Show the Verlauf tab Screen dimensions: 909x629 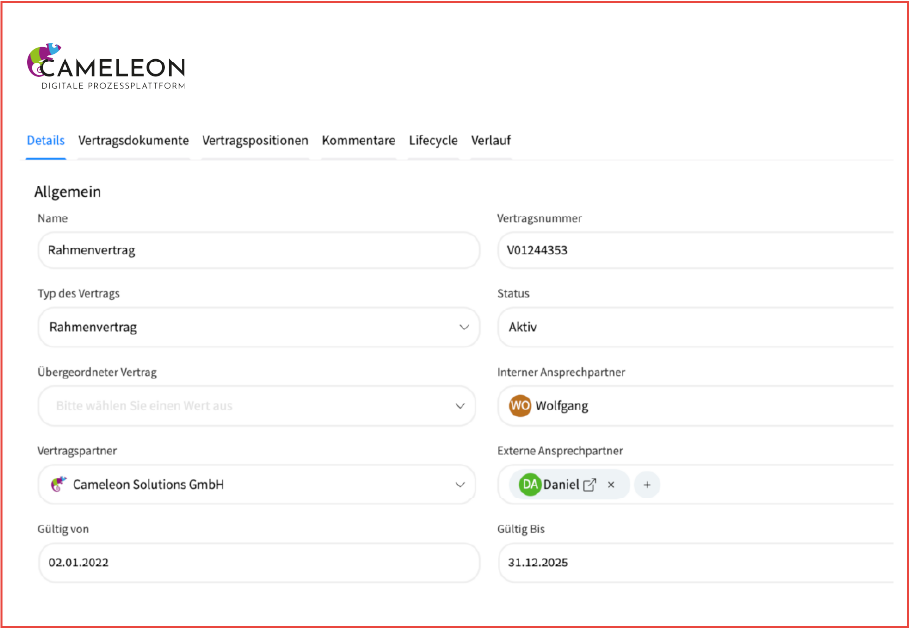coord(491,141)
